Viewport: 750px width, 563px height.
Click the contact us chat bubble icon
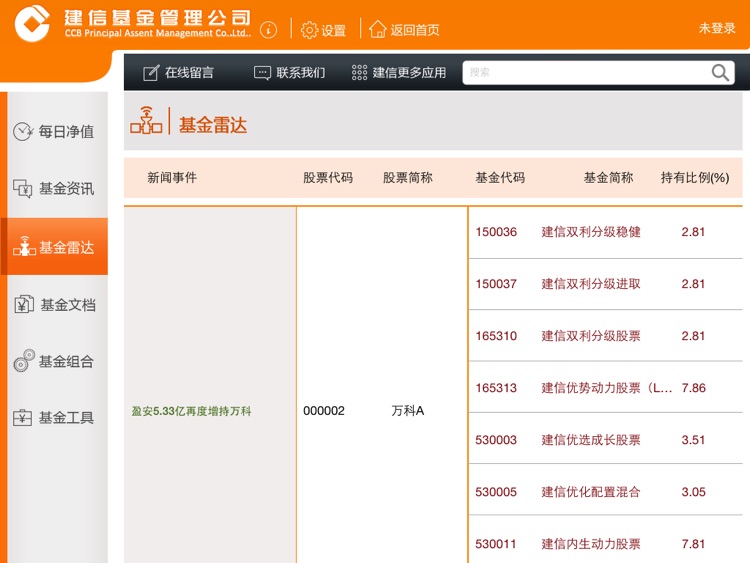[x=262, y=73]
